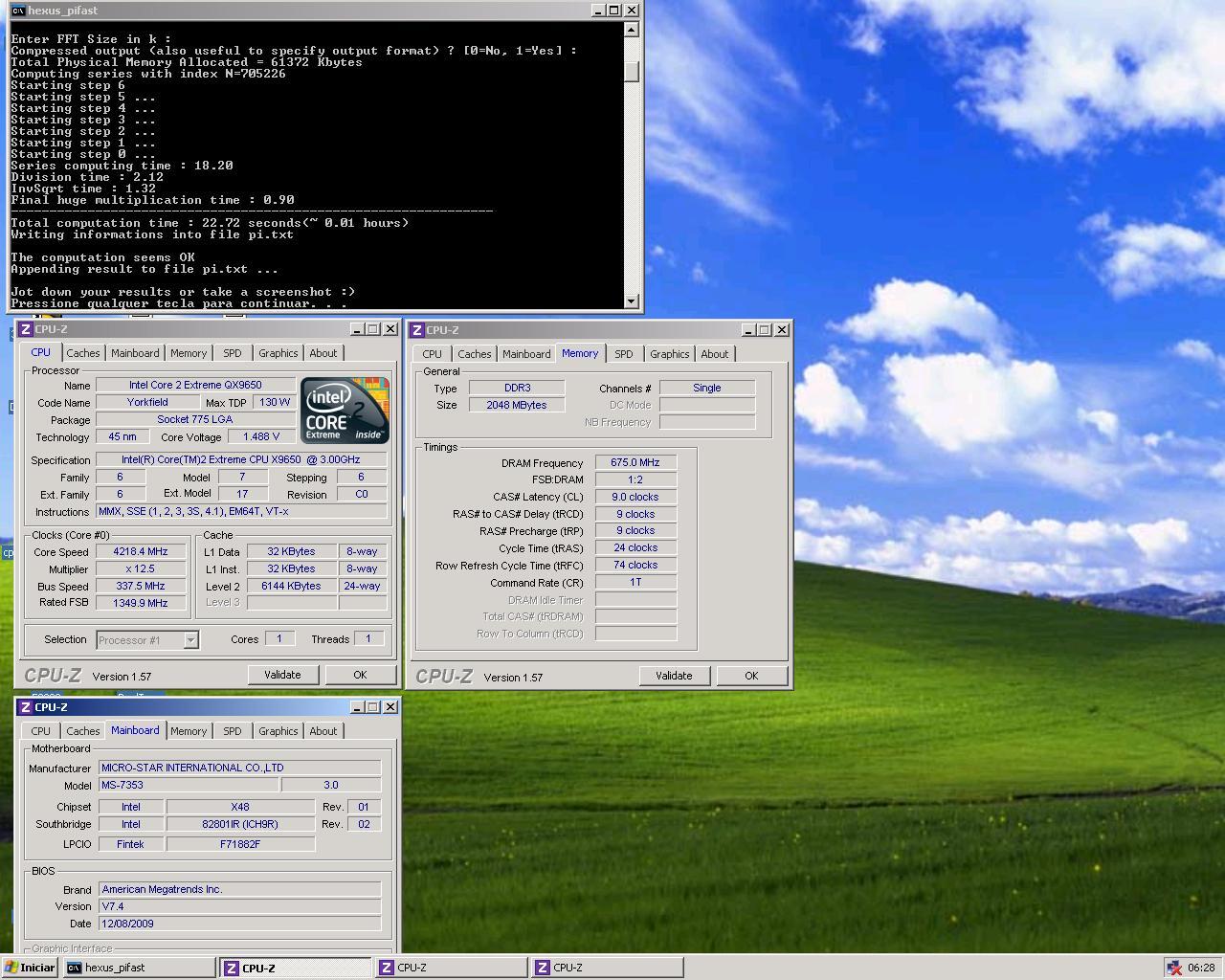This screenshot has height=980, width=1225.
Task: Select CPU tab in the Mainboard window
Action: coord(41,731)
